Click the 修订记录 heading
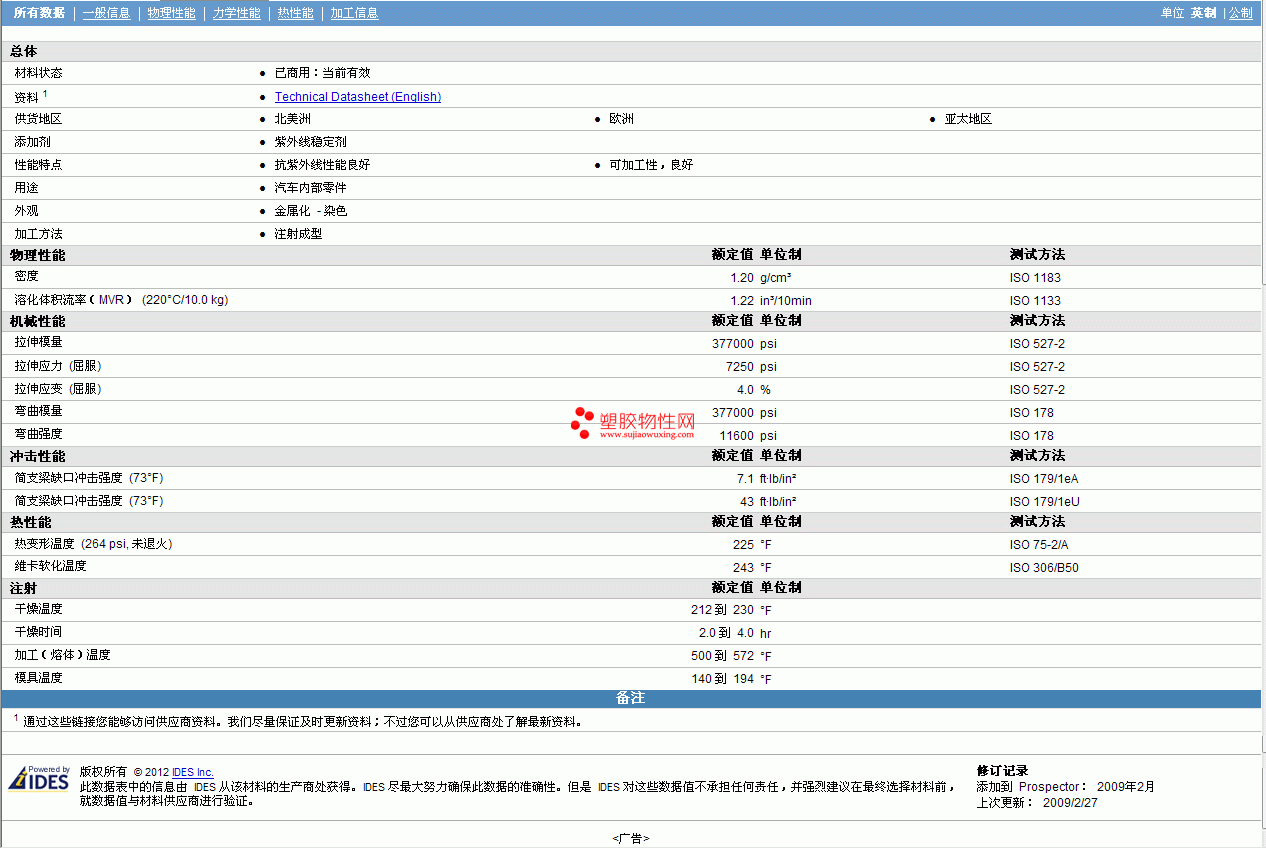The image size is (1266, 848). click(x=1002, y=771)
